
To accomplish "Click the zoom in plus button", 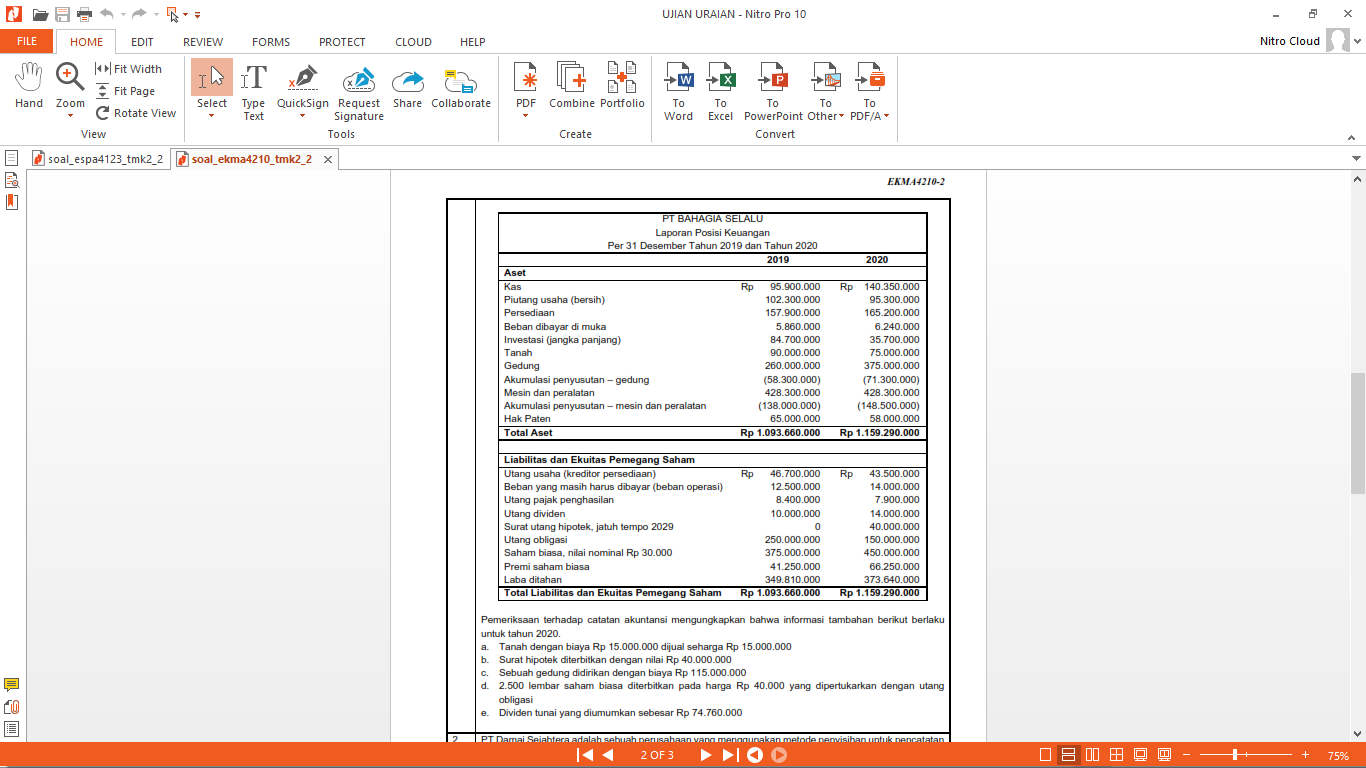I will coord(1305,755).
